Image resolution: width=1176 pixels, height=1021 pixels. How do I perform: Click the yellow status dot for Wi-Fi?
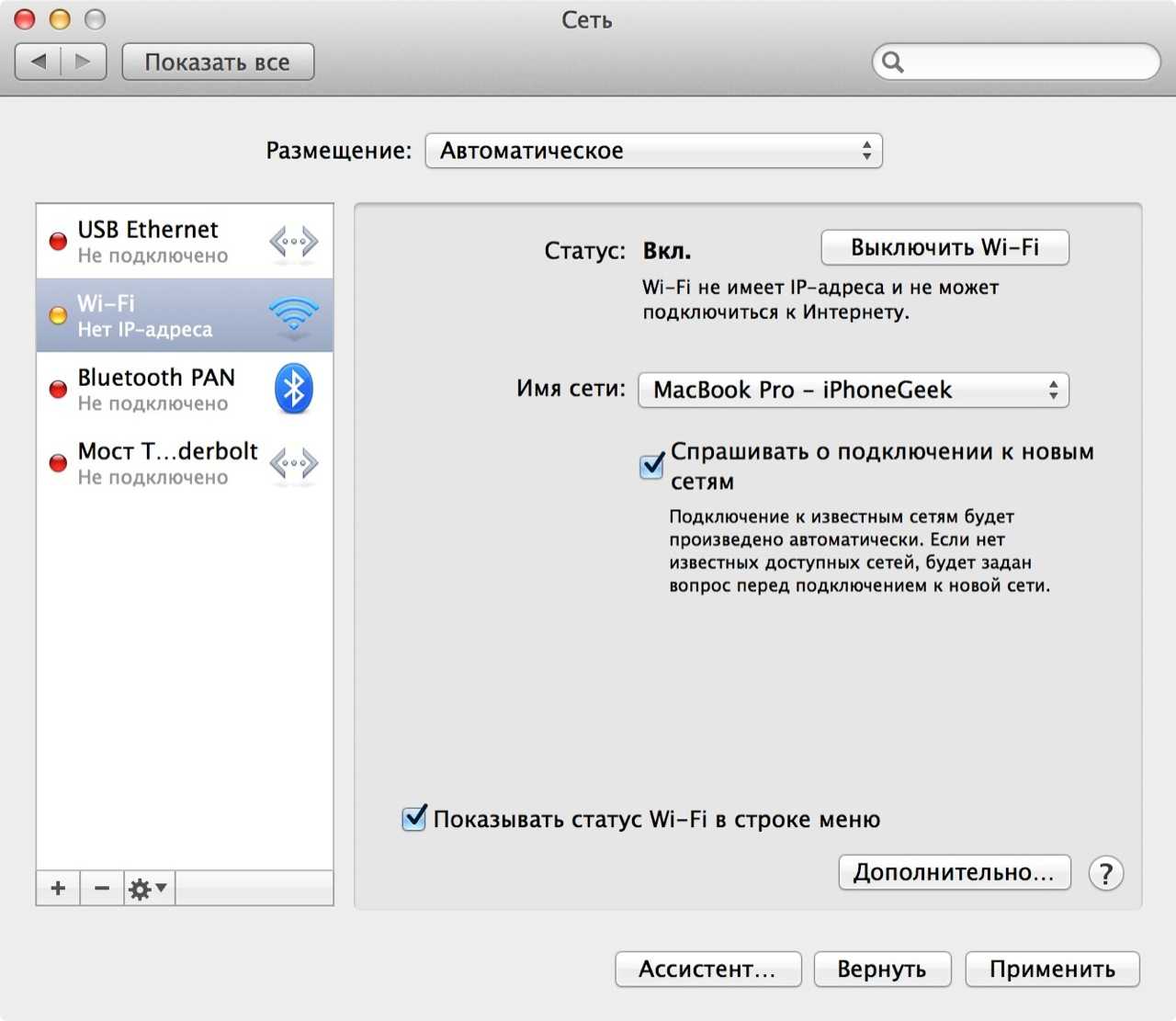(58, 315)
